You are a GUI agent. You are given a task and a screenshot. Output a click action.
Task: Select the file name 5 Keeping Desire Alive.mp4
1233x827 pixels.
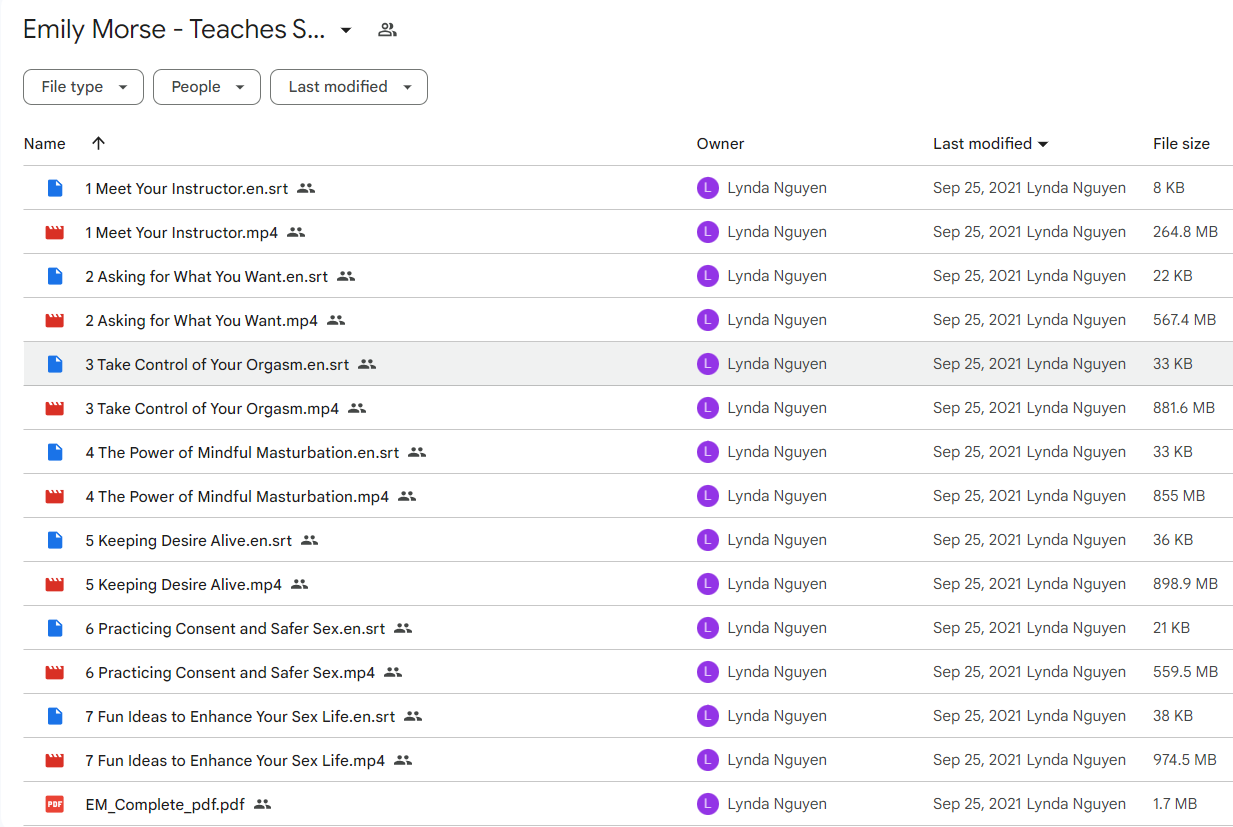pyautogui.click(x=184, y=584)
